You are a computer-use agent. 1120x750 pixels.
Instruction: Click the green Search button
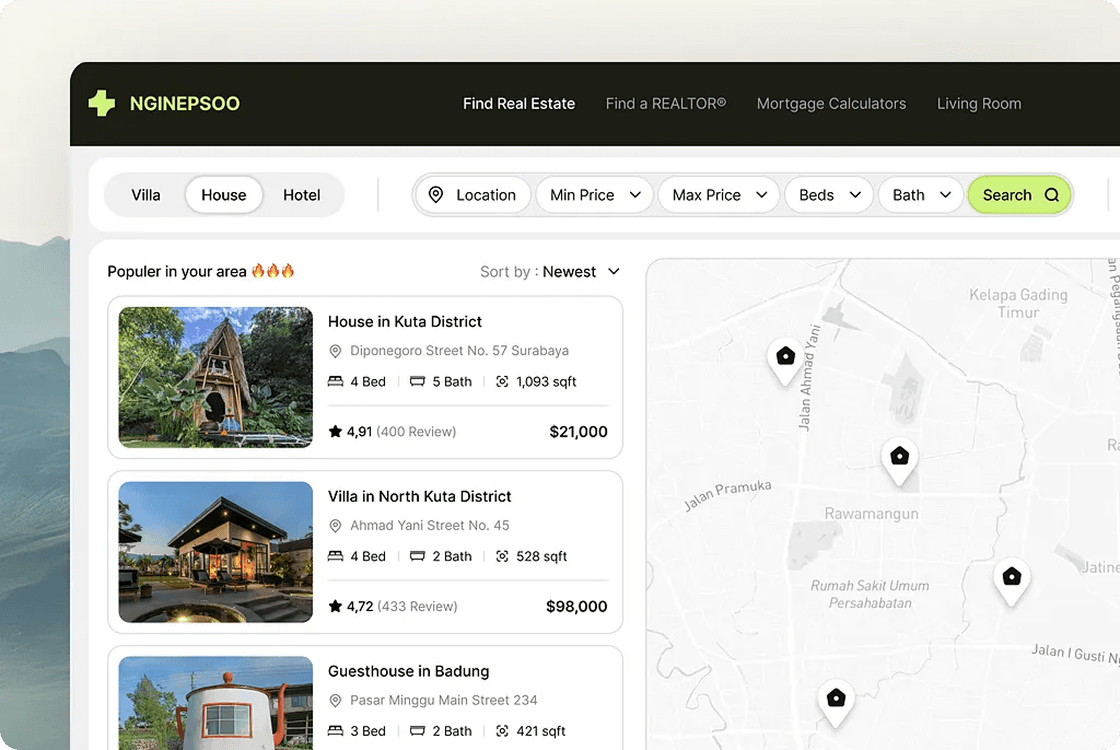point(1019,195)
